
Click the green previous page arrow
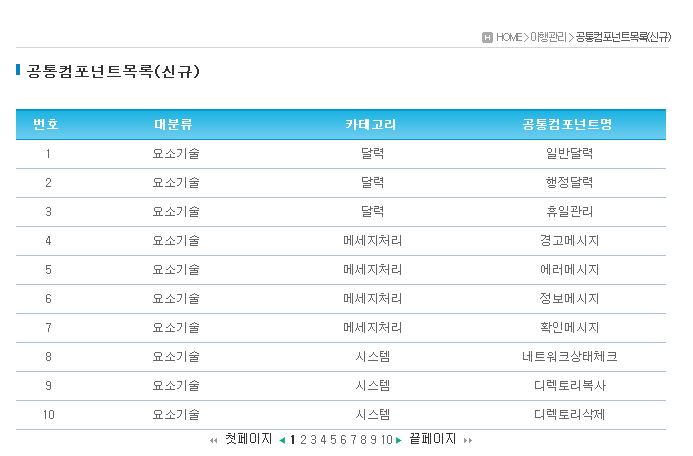282,440
